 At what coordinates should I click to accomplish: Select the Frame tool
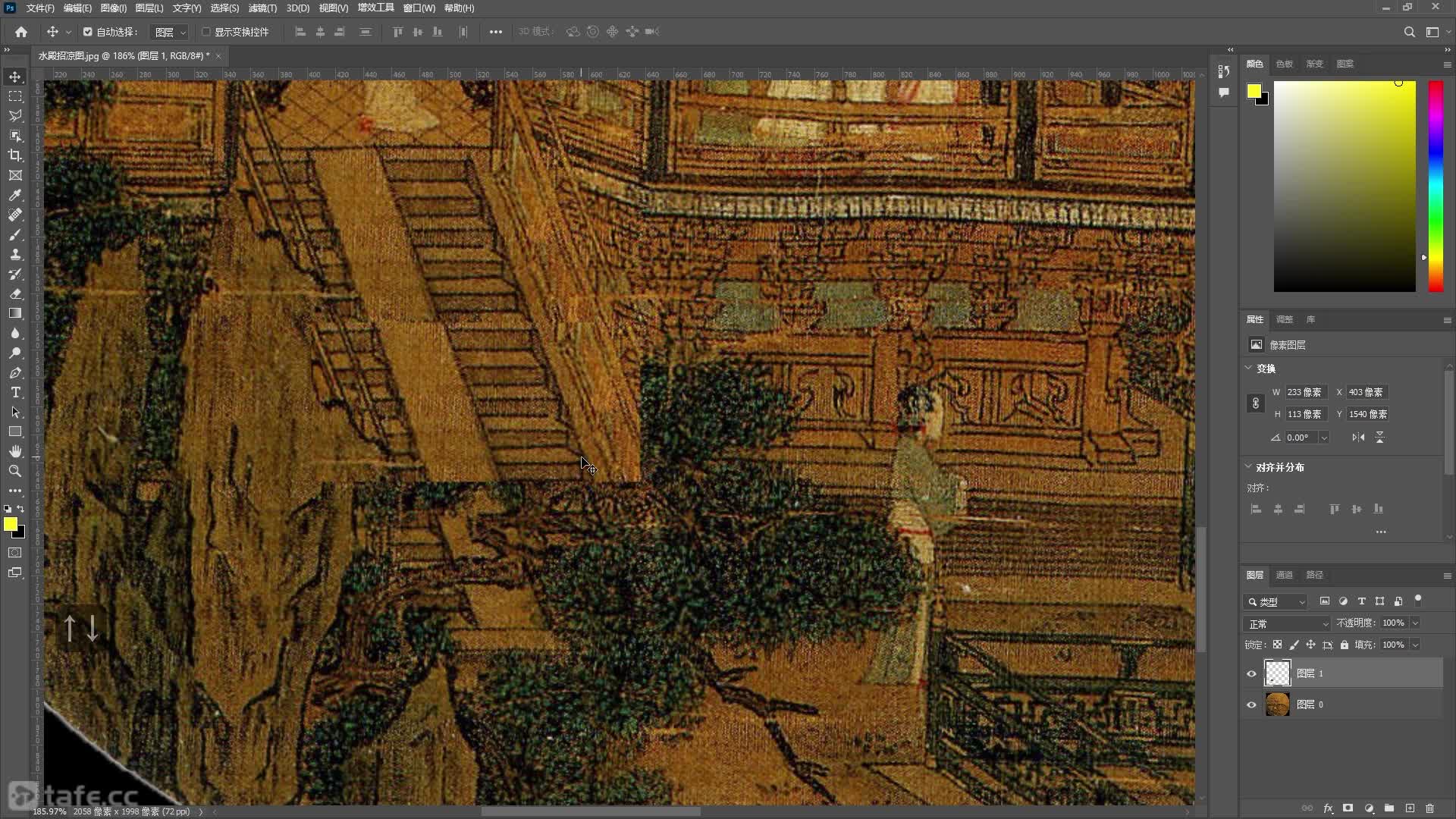(15, 175)
